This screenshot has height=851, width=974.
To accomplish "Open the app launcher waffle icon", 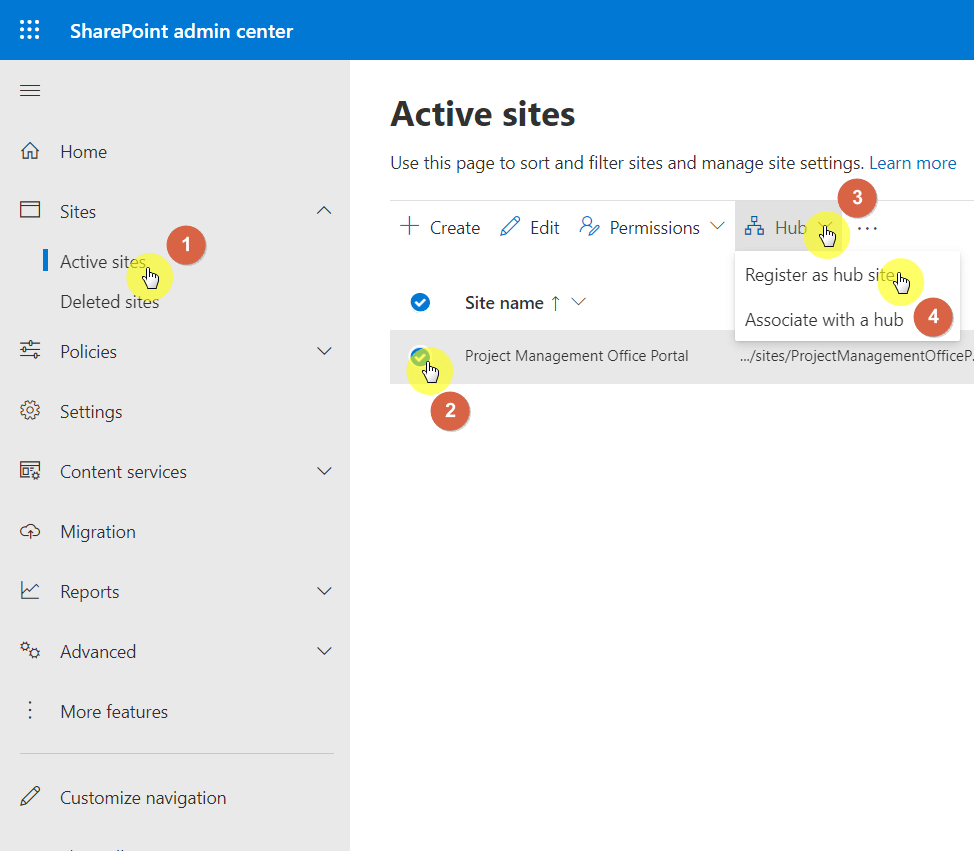I will pyautogui.click(x=29, y=30).
